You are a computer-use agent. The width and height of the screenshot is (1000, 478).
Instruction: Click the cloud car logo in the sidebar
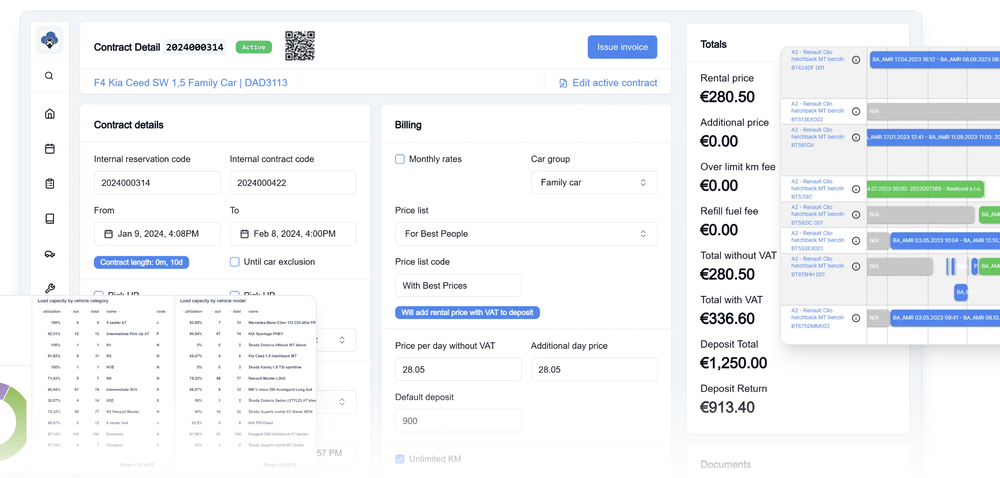pyautogui.click(x=50, y=40)
